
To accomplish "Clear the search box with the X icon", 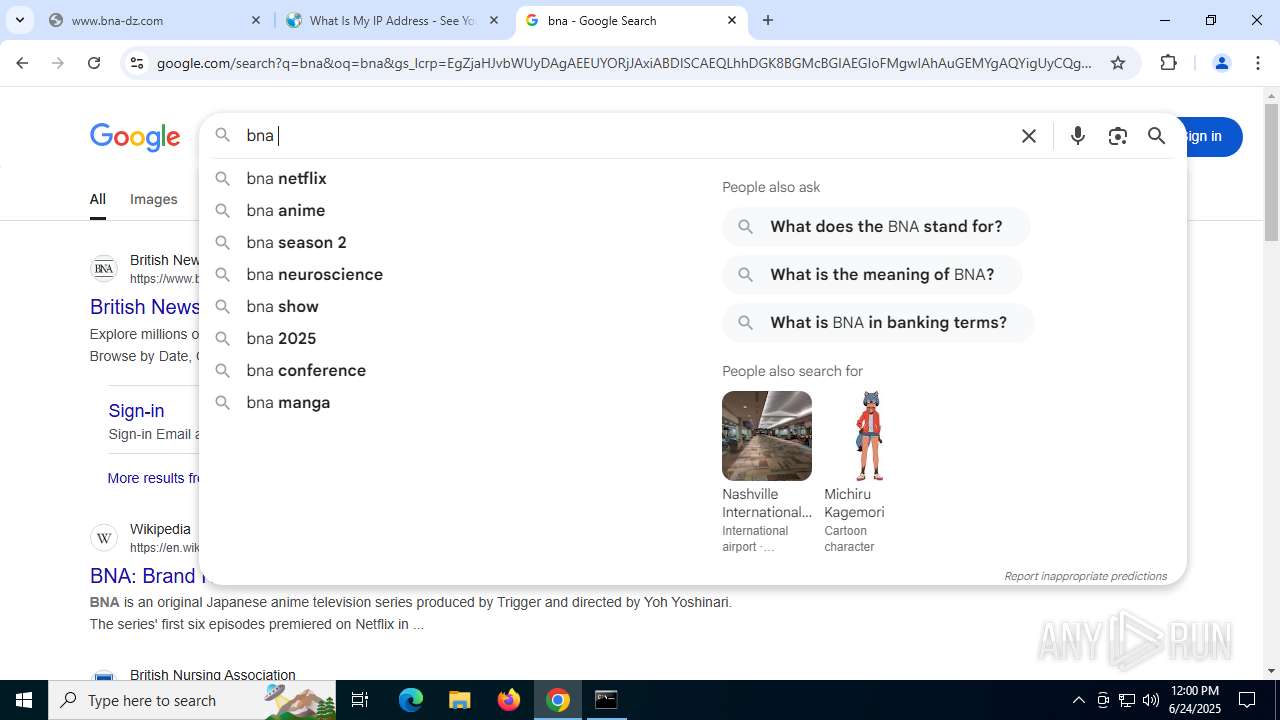I will (1028, 136).
